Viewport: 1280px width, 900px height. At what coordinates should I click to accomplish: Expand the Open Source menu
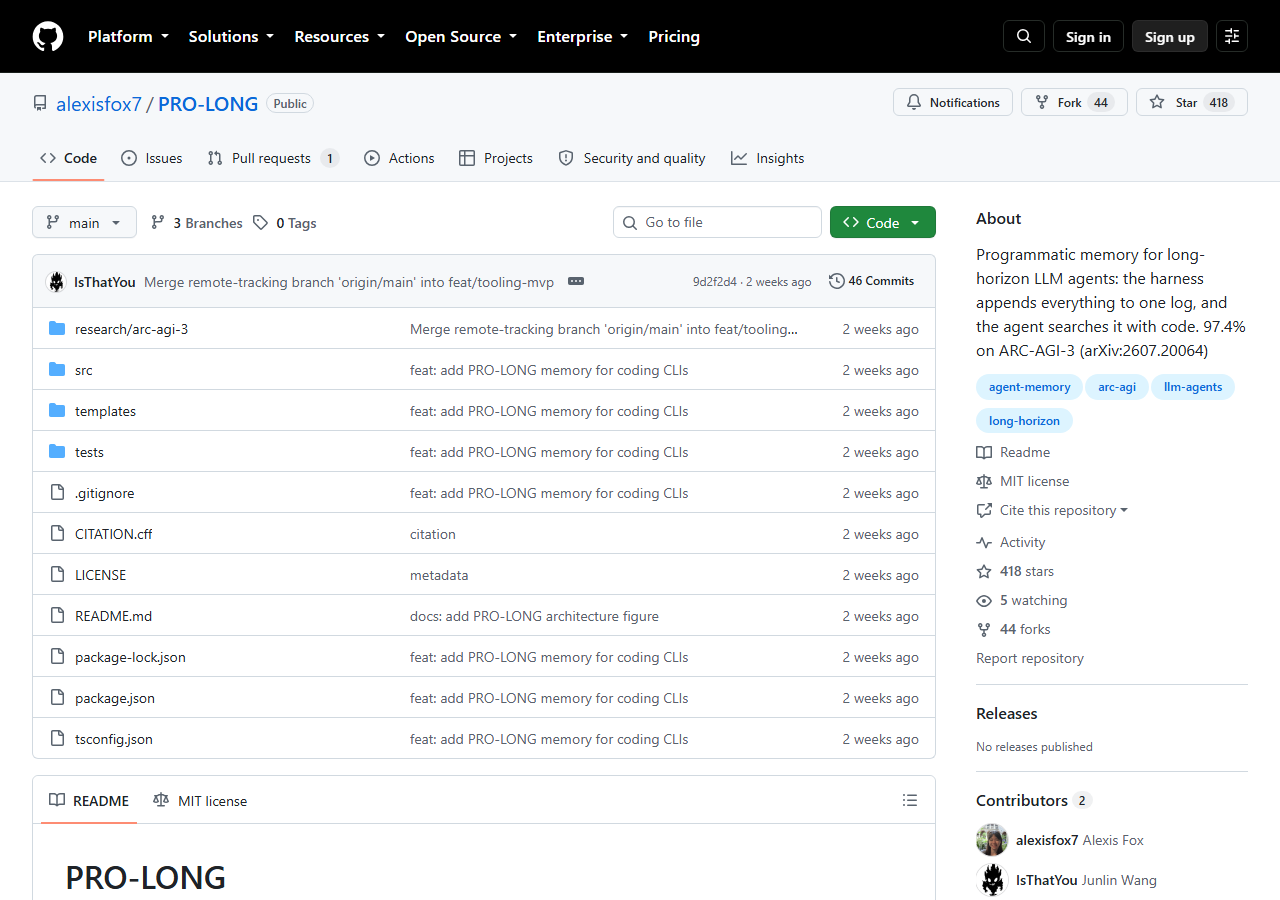click(x=461, y=37)
